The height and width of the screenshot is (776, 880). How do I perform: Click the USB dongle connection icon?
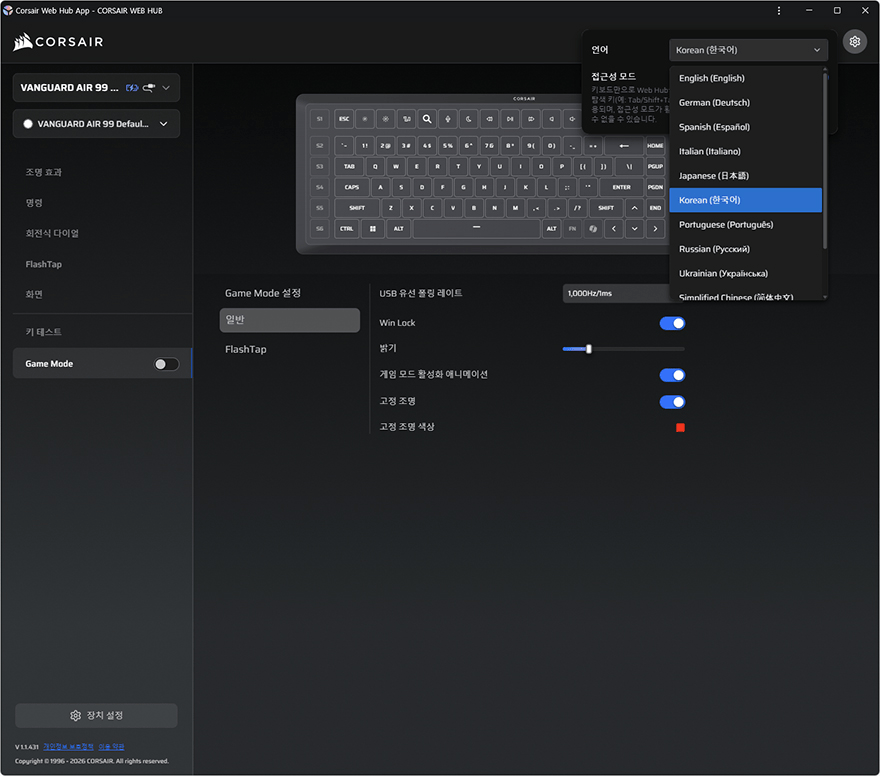pos(149,88)
